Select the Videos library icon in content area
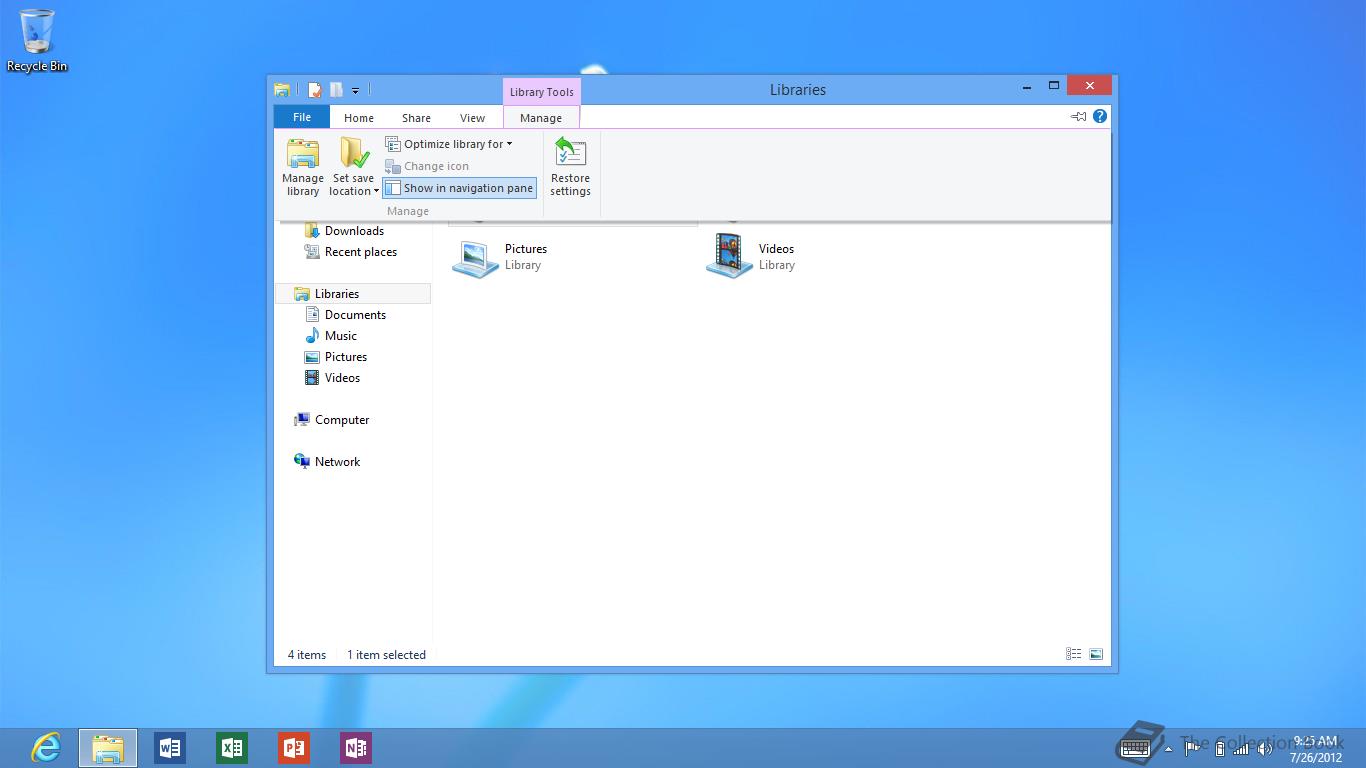 point(729,256)
